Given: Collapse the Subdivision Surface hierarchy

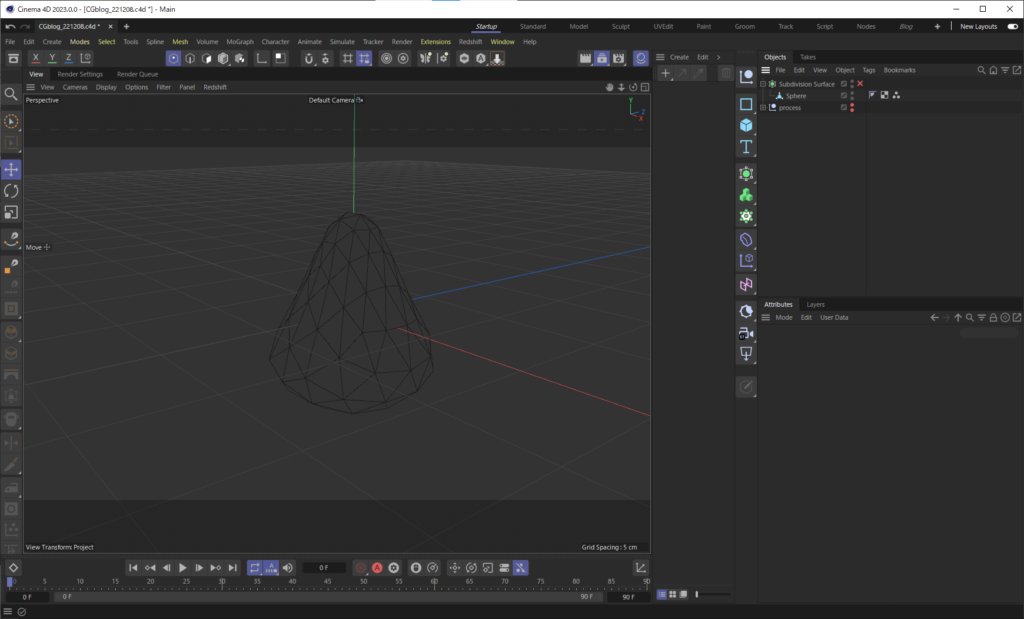Looking at the screenshot, I should coord(762,84).
